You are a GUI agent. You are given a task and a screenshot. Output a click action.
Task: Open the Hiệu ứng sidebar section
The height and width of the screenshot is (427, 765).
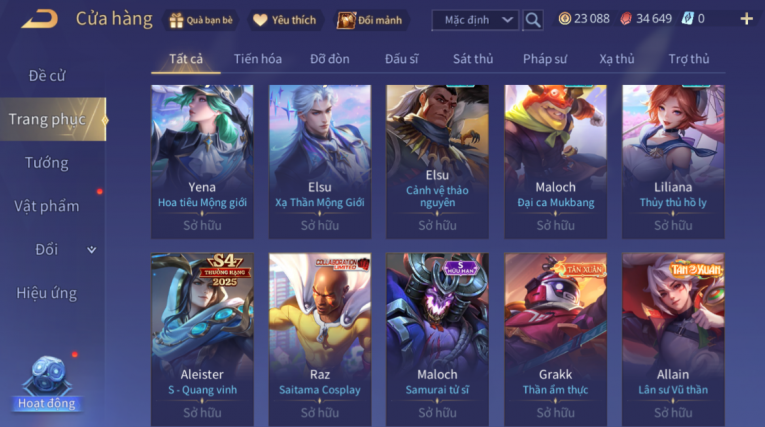coord(47,293)
